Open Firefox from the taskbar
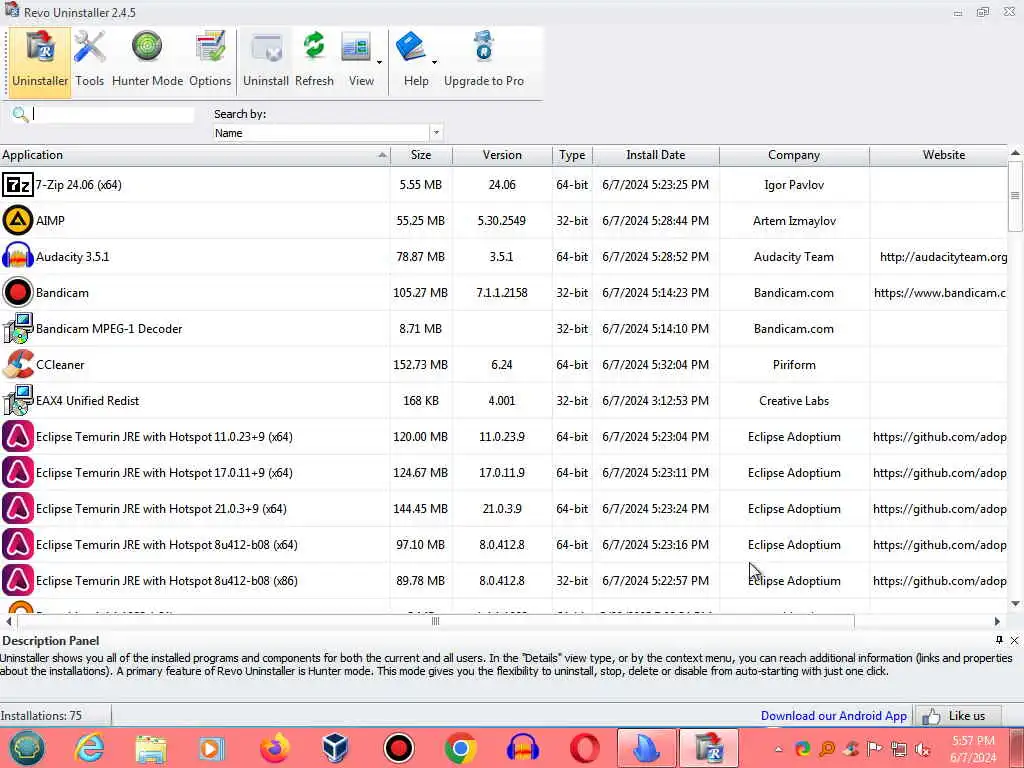1024x768 pixels. pyautogui.click(x=274, y=748)
